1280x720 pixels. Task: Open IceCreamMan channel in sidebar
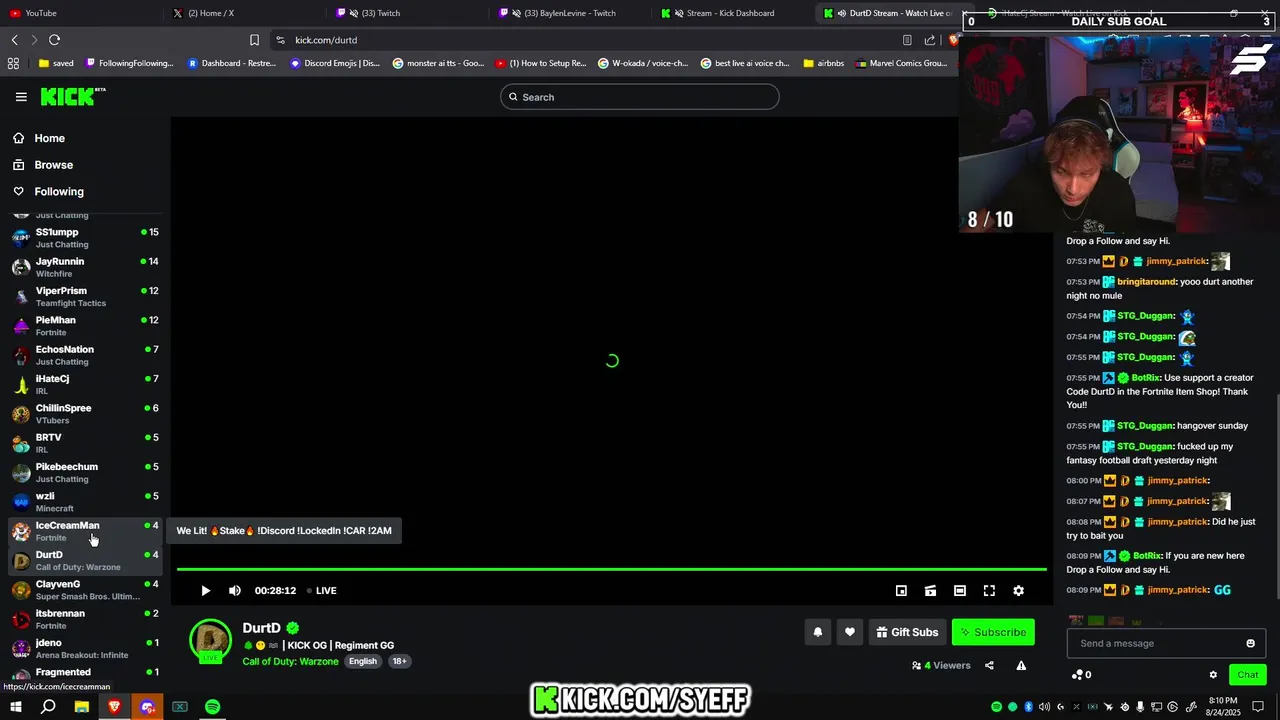85,531
